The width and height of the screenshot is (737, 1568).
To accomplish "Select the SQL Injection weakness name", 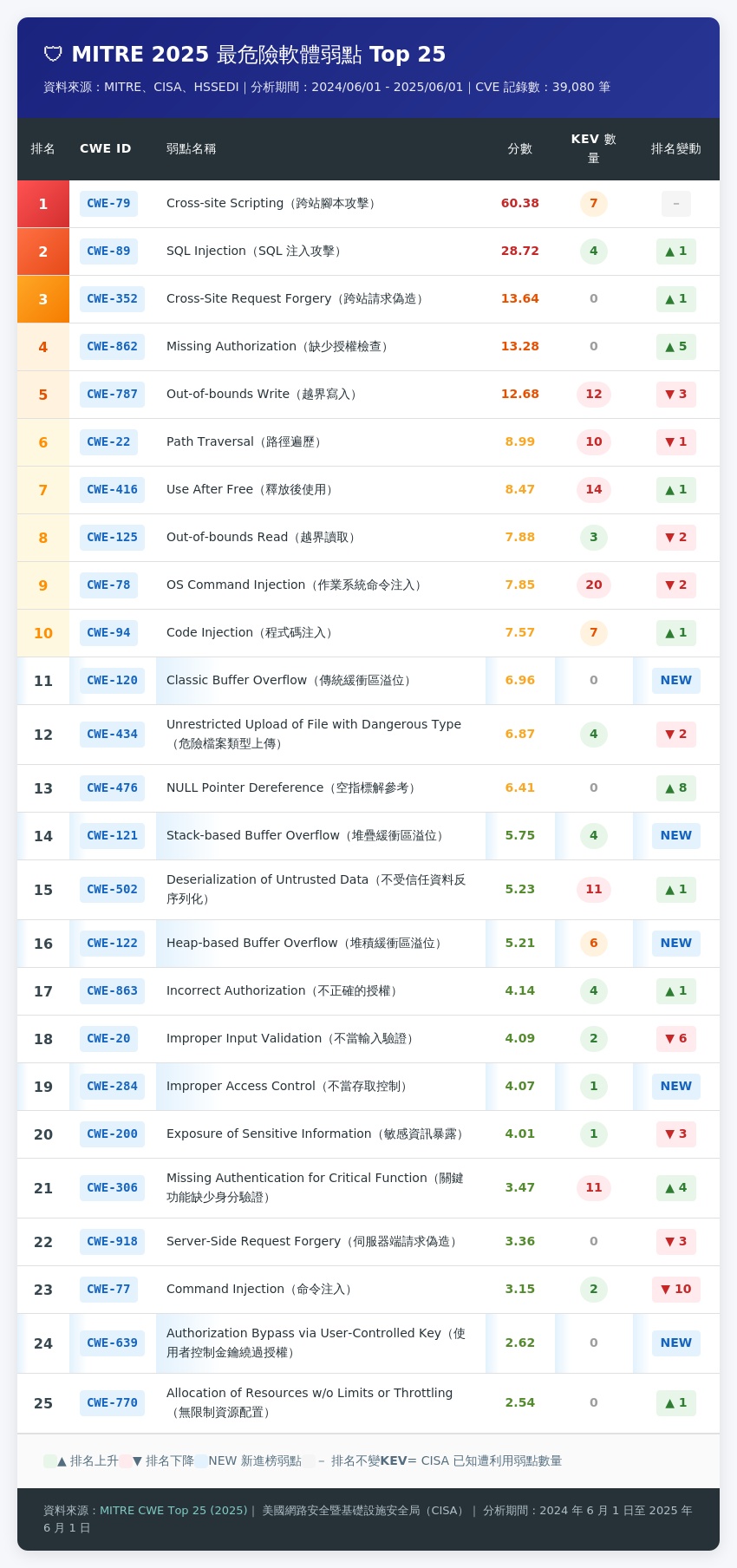I will point(255,252).
